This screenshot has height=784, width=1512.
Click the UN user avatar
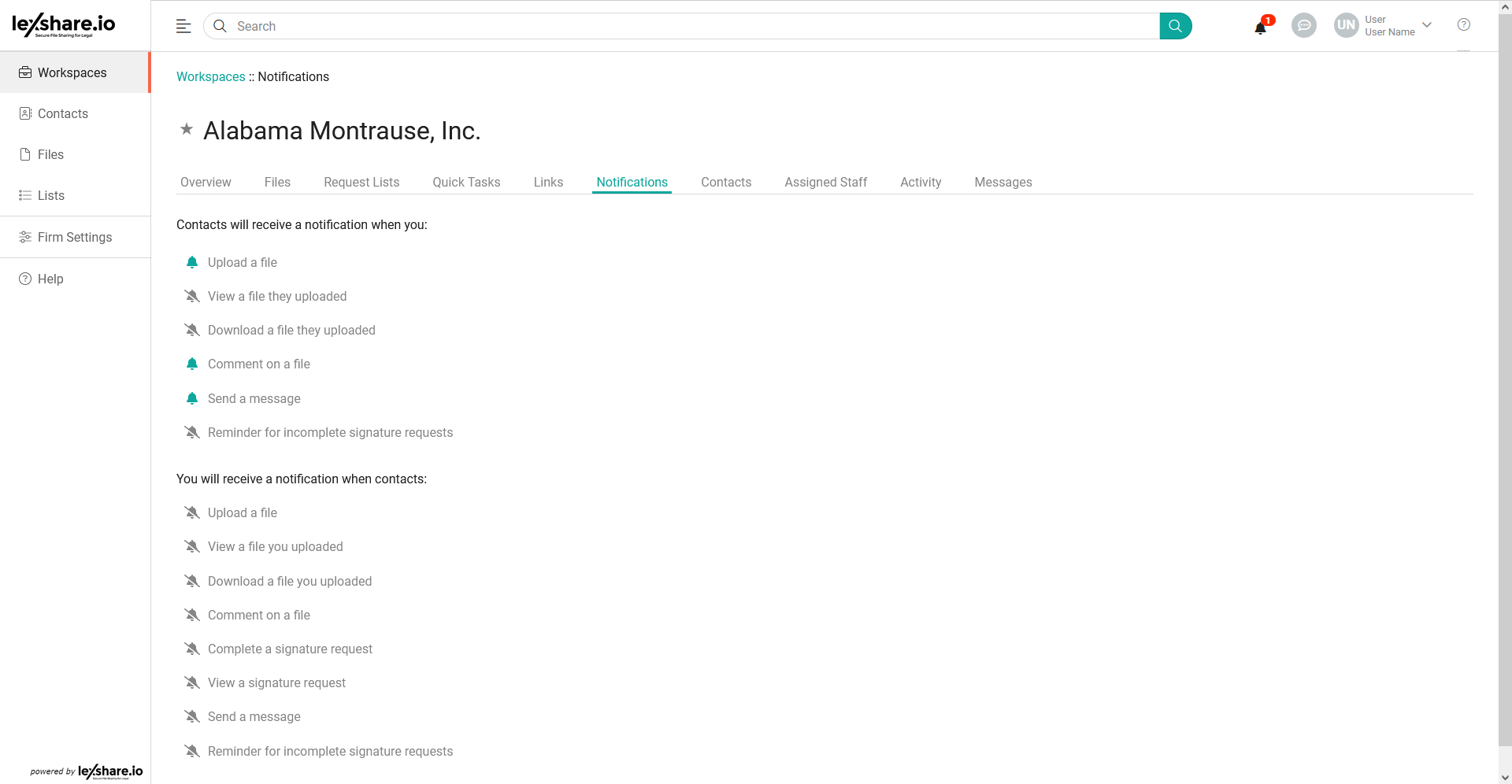tap(1346, 25)
